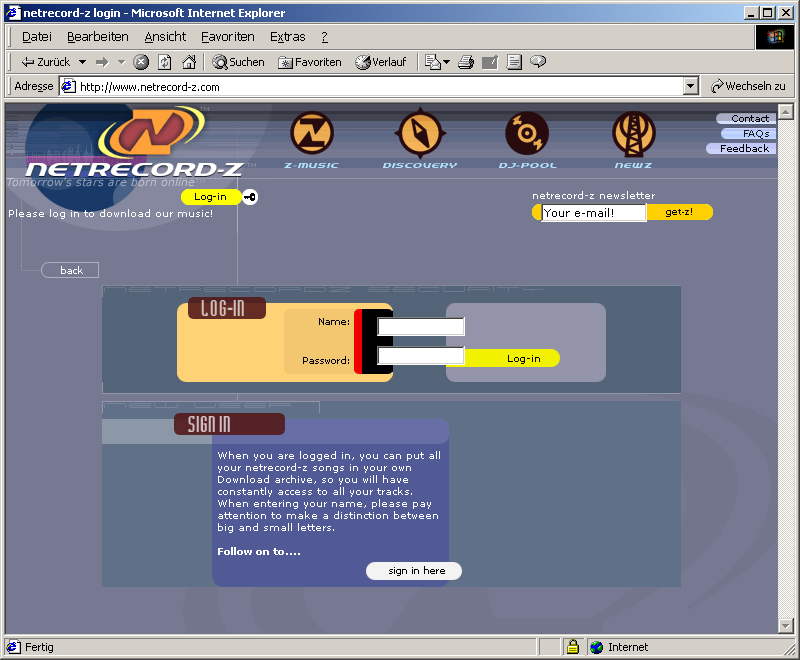Click the Discuss speech bubble icon
Viewport: 800px width, 660px height.
(538, 62)
